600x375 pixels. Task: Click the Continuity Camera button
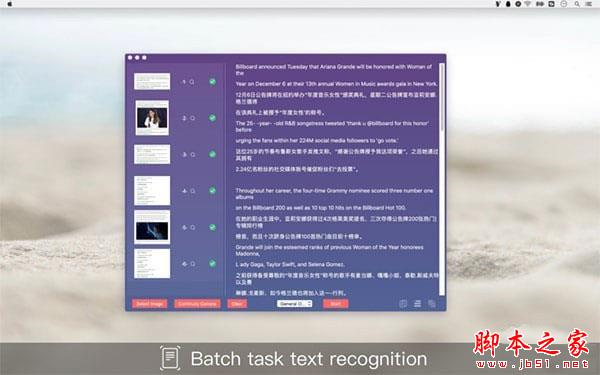click(x=197, y=304)
